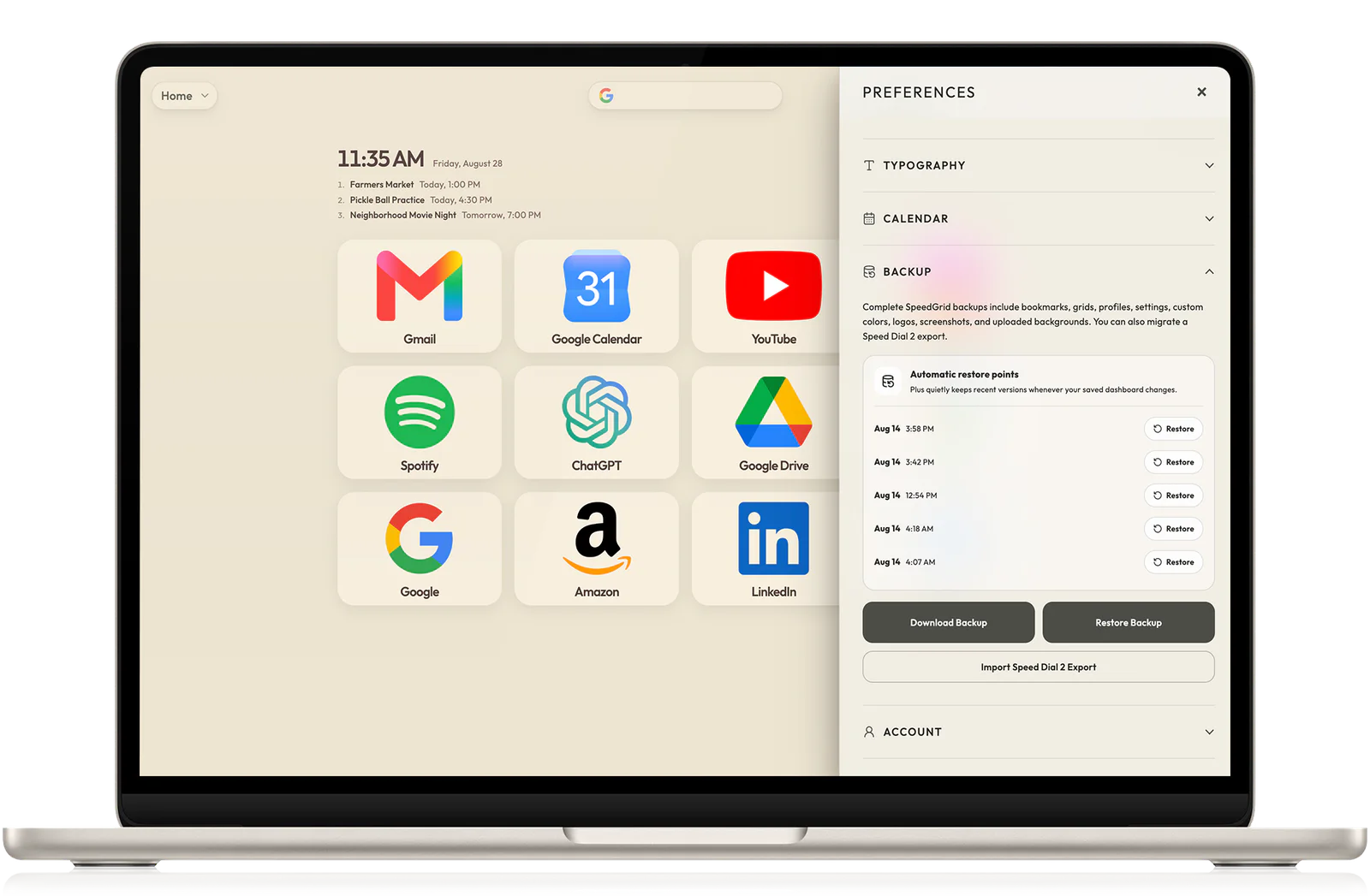Expand the Typography section chevron
Viewport: 1370px width, 896px height.
1209,165
